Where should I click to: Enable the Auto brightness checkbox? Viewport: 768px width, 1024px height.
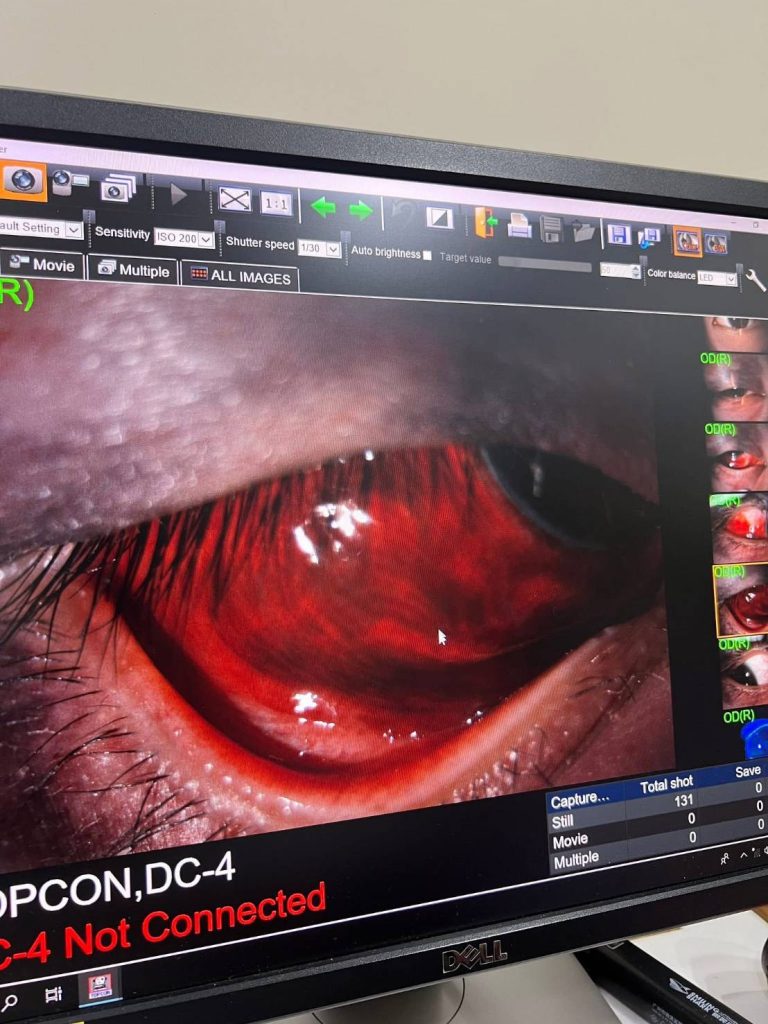click(x=427, y=256)
